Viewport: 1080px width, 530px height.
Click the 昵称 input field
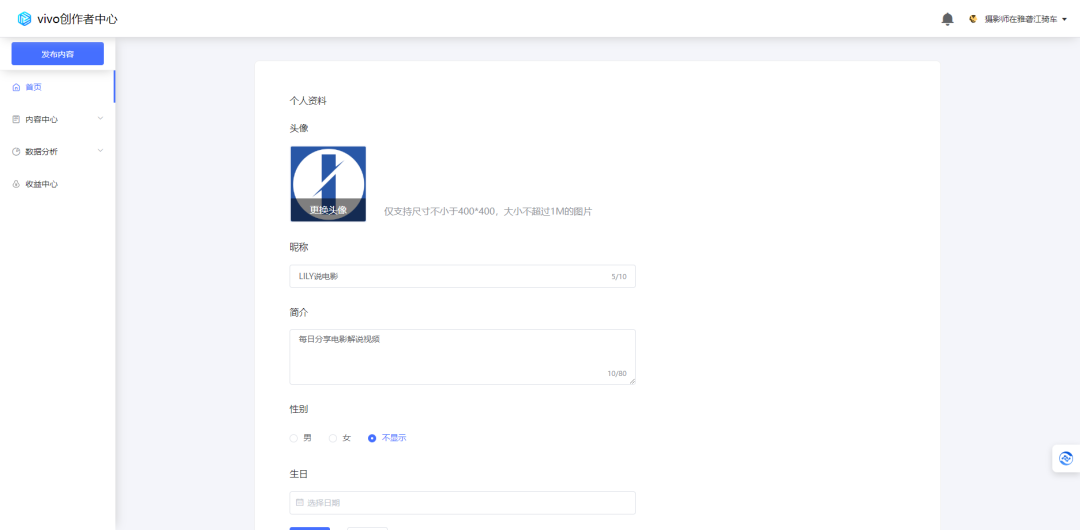click(462, 276)
